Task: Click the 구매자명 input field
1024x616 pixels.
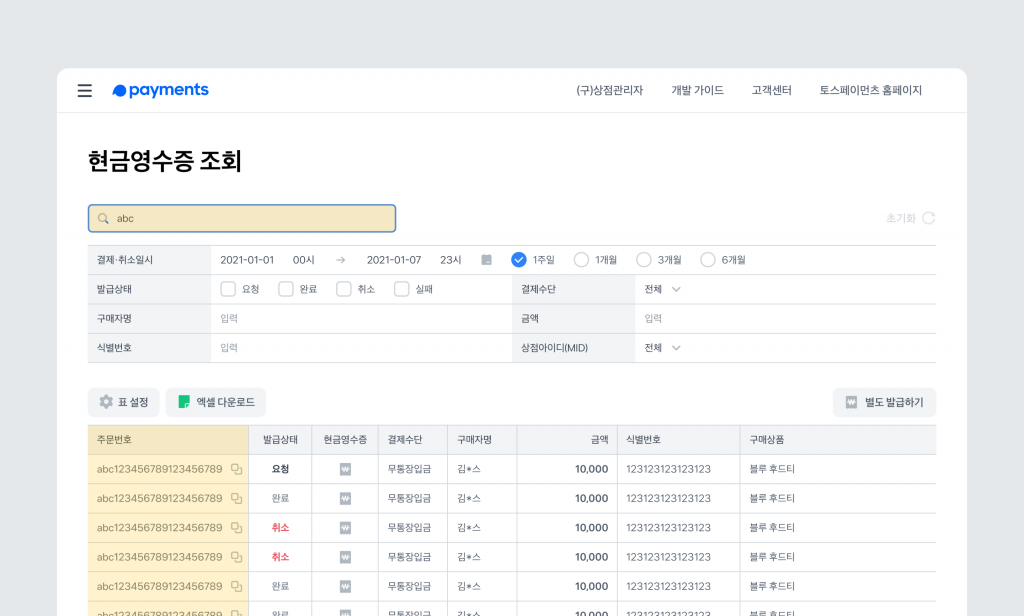Action: (x=361, y=319)
